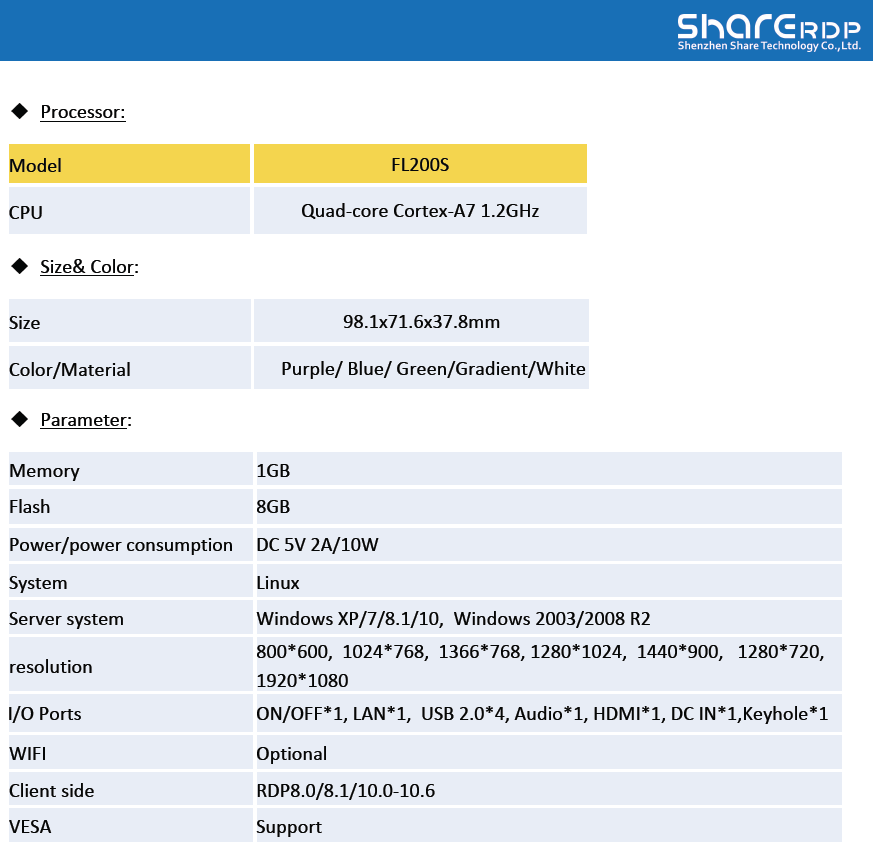This screenshot has height=848, width=873.
Task: Select the "DC 5V 2A/10W" value
Action: pyautogui.click(x=317, y=545)
